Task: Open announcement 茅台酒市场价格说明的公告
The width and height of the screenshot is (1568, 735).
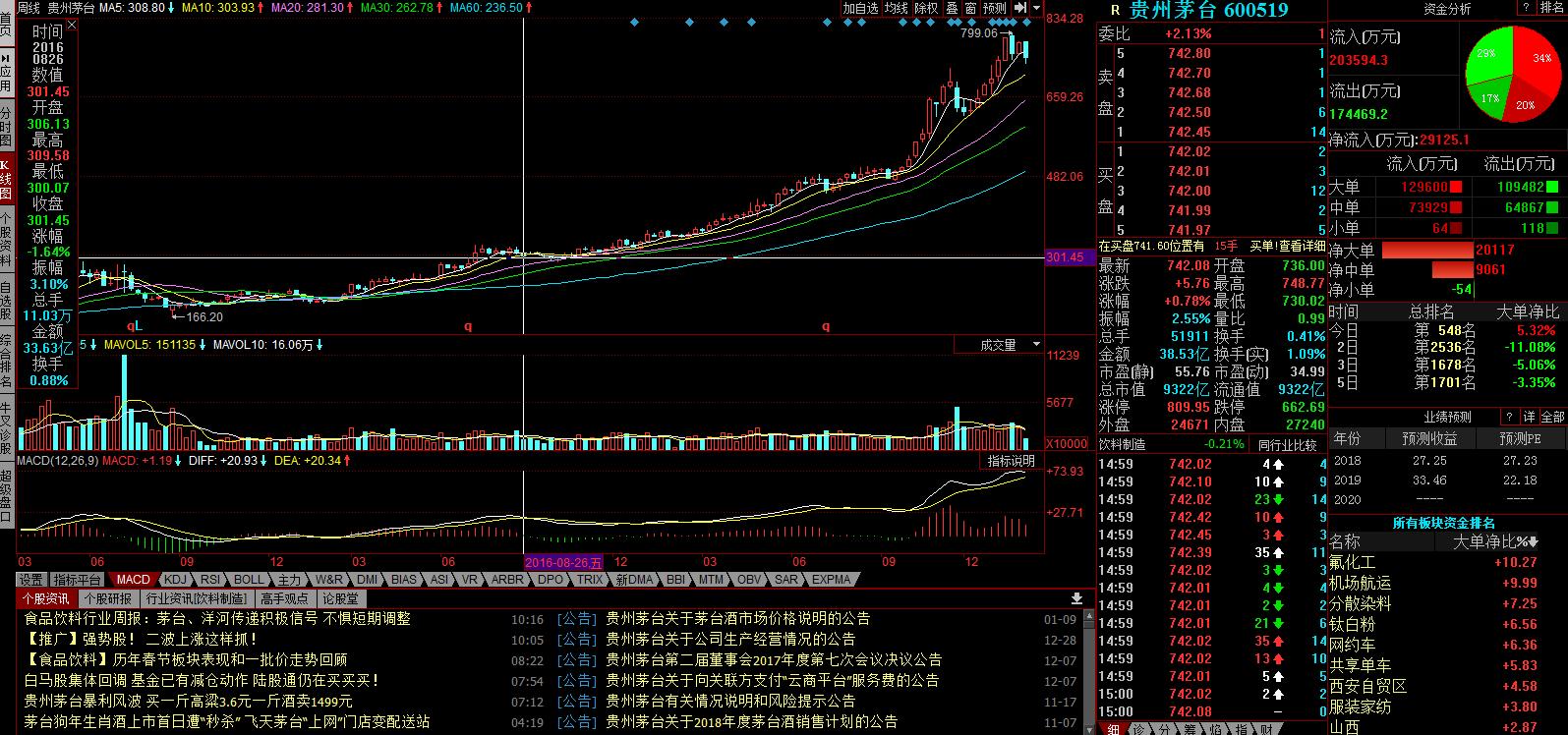Action: 738,618
